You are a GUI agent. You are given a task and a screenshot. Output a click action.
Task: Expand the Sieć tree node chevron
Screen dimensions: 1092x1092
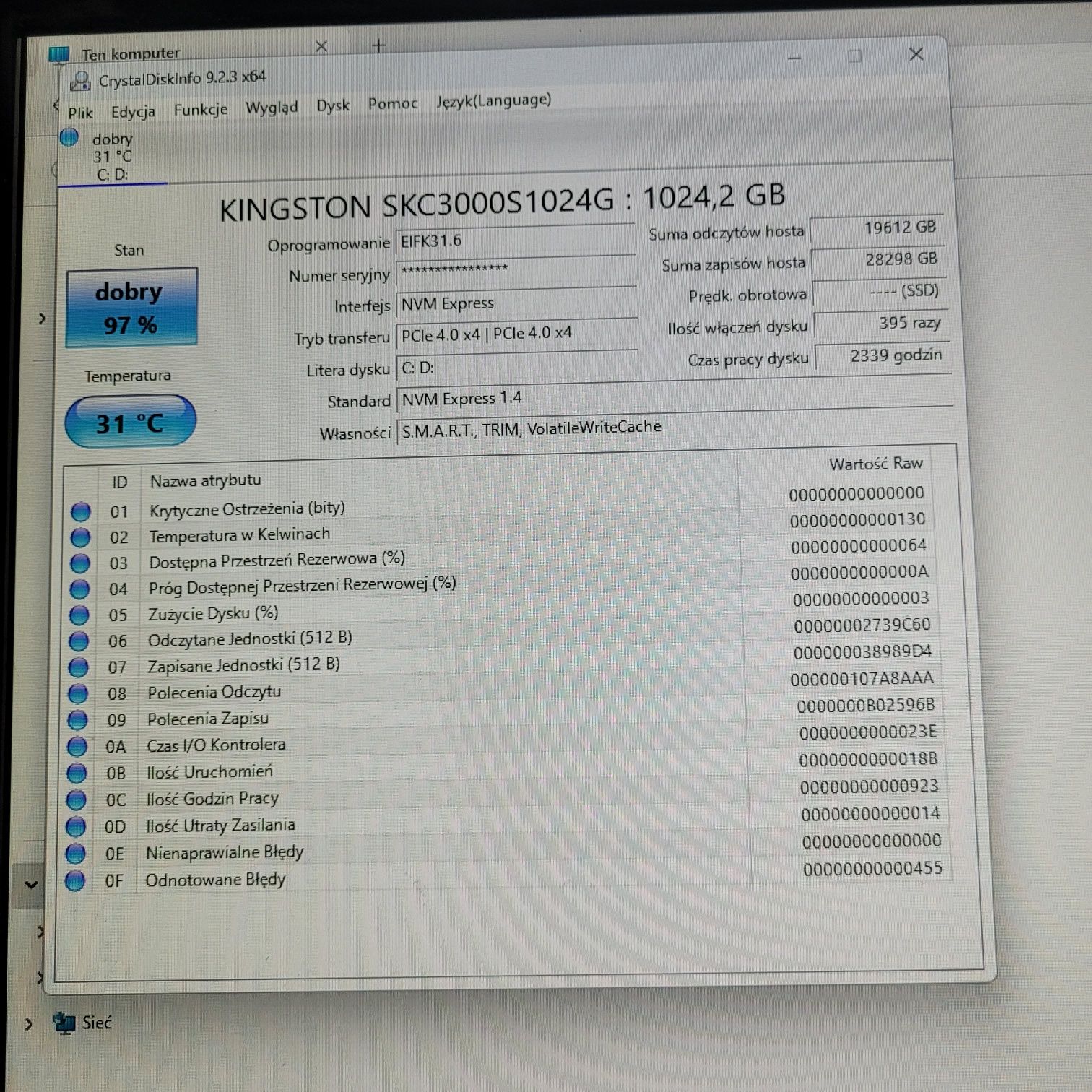point(28,1024)
